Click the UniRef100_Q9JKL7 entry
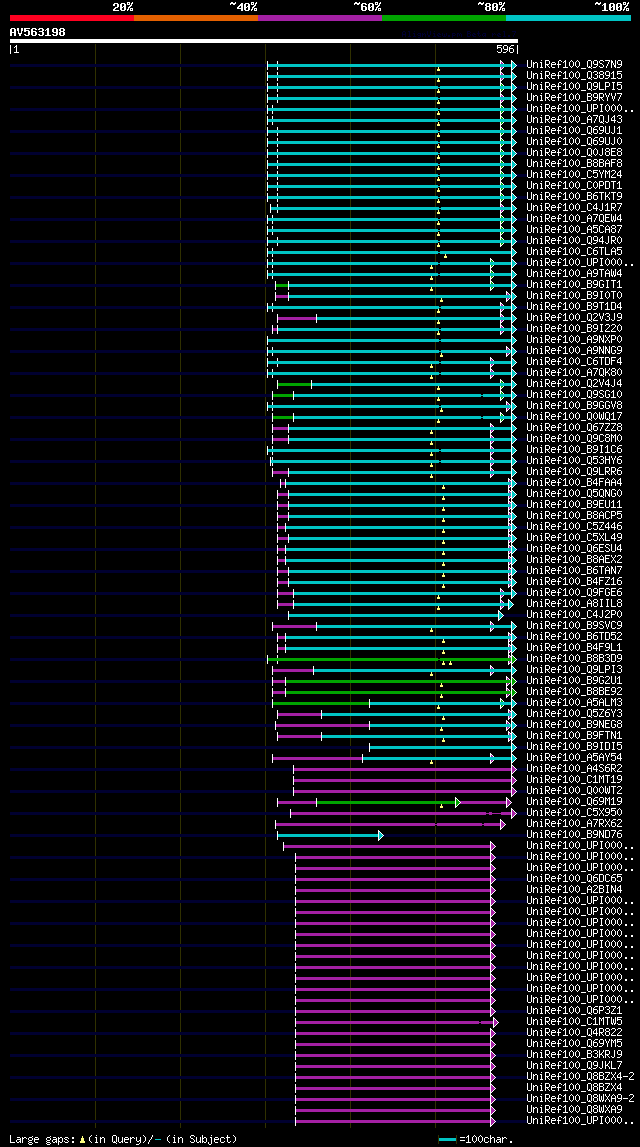The height and width of the screenshot is (1147, 640). click(x=574, y=1065)
